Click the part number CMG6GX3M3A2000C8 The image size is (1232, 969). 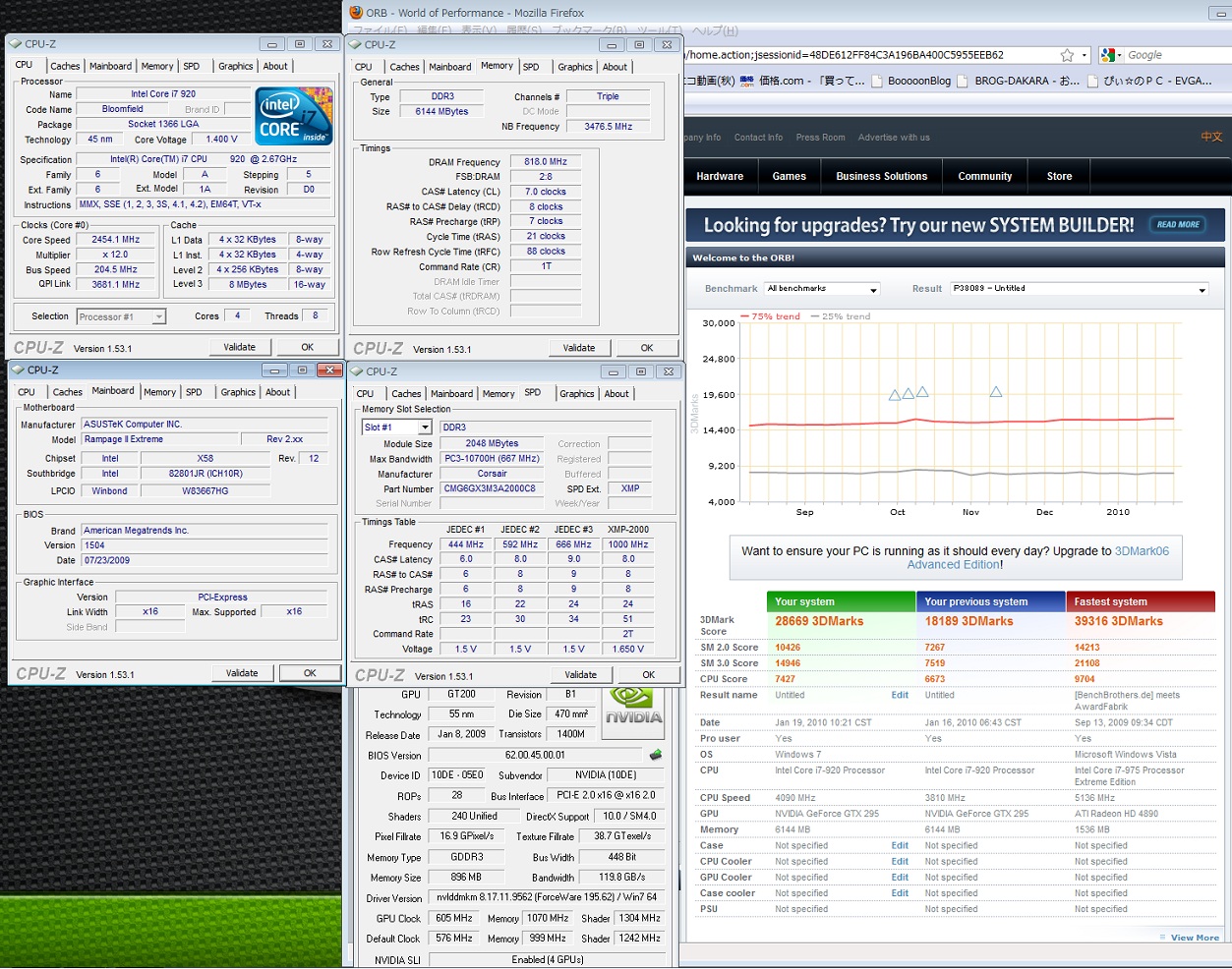[490, 488]
